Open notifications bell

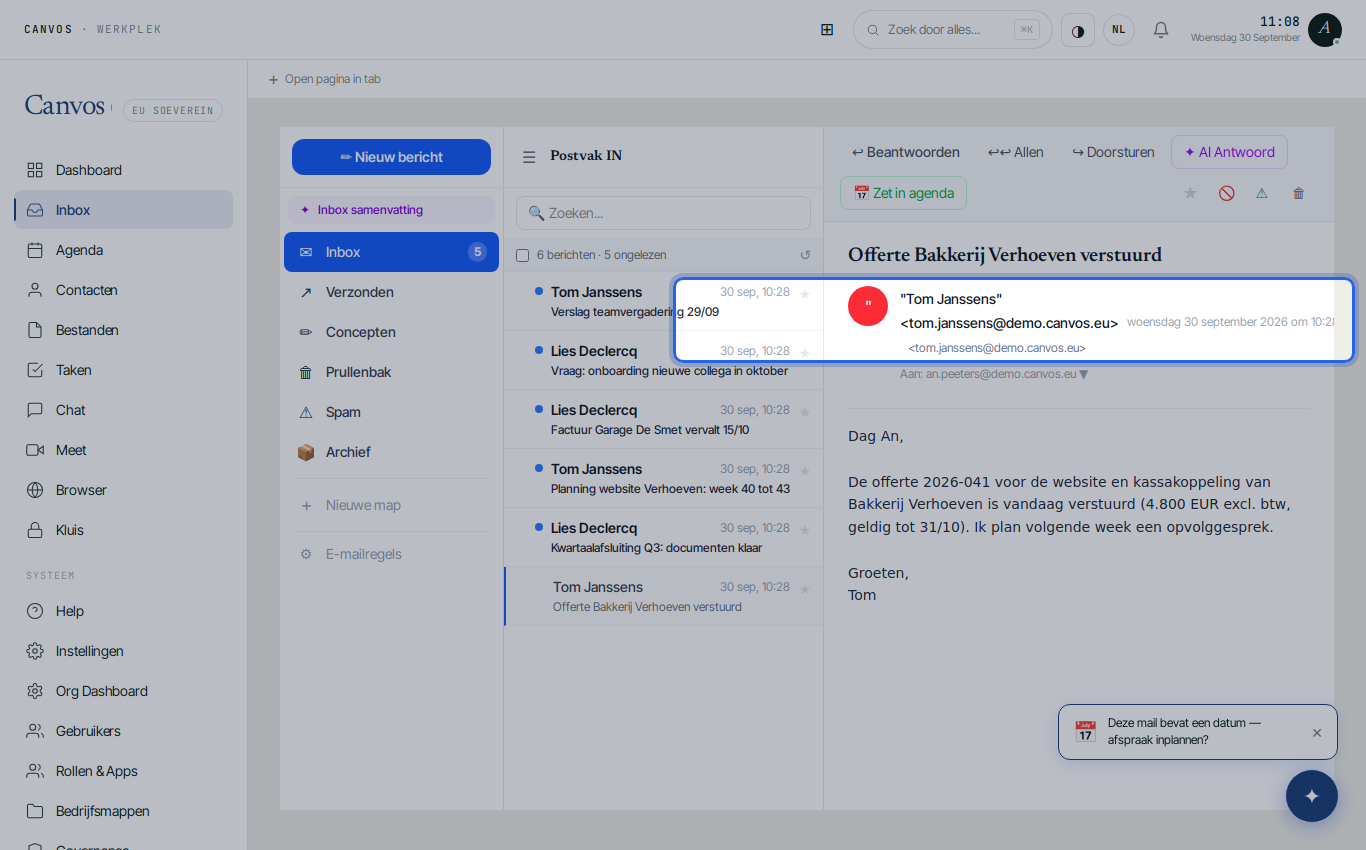pos(1161,30)
